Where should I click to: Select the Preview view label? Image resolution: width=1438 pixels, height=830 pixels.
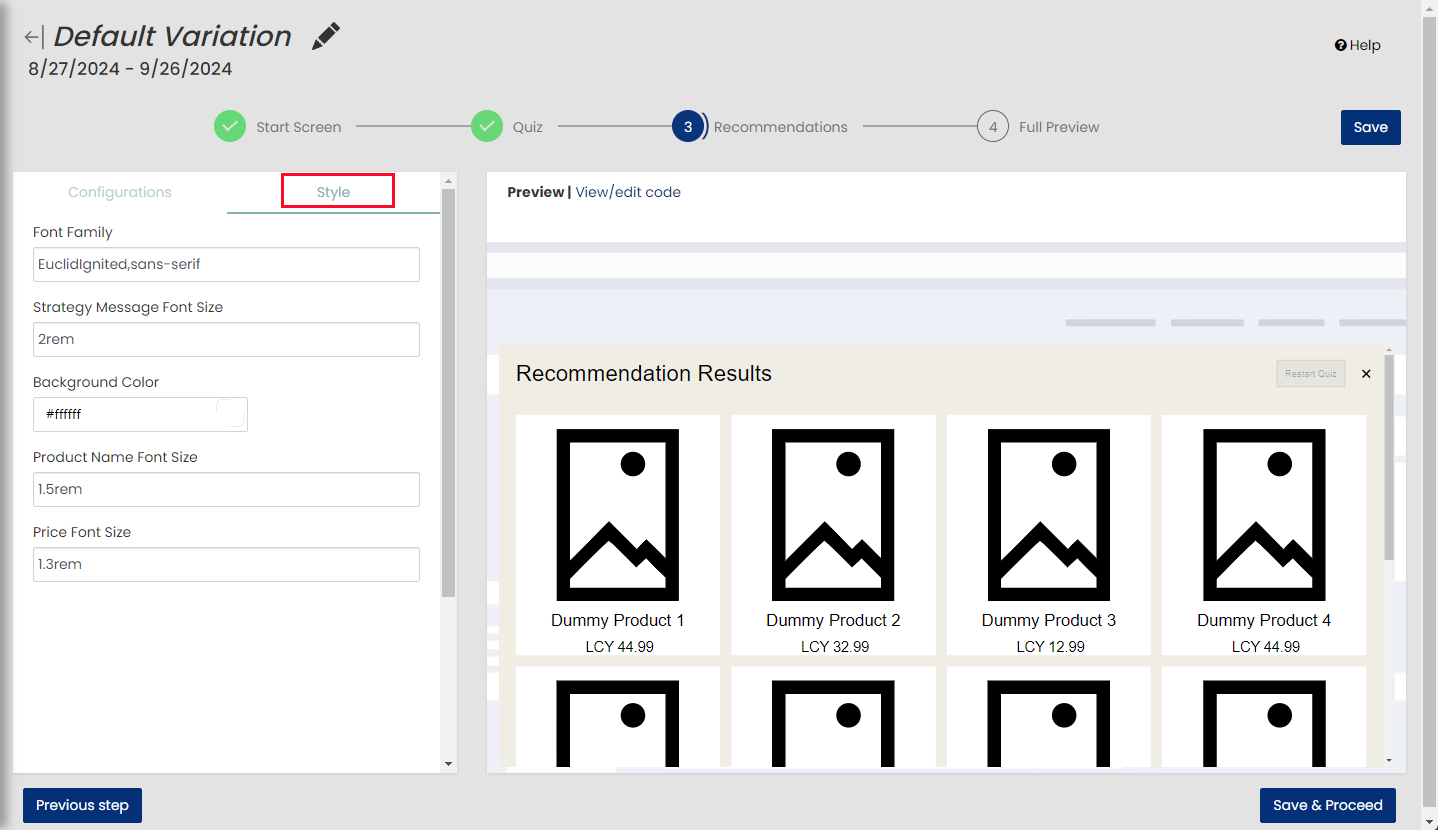(x=536, y=192)
